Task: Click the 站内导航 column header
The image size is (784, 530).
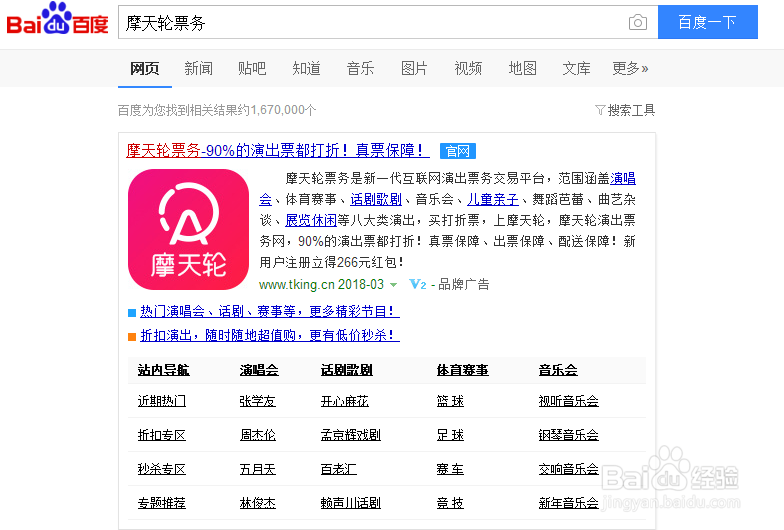Action: pyautogui.click(x=164, y=370)
